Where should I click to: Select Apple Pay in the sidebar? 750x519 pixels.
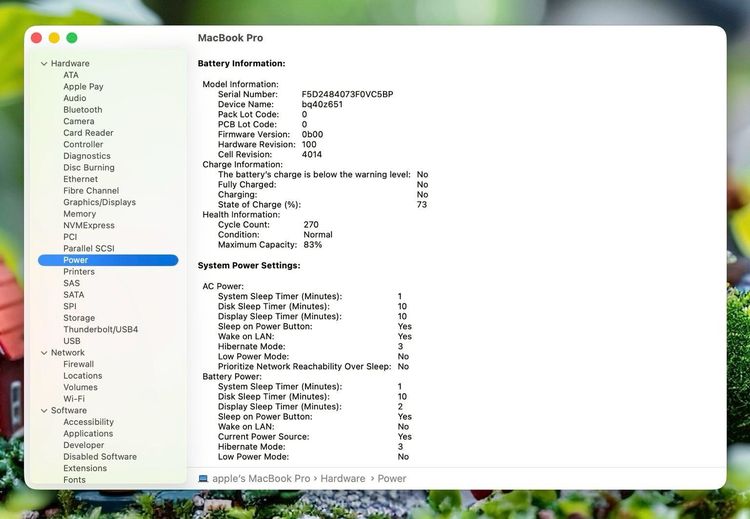[83, 87]
